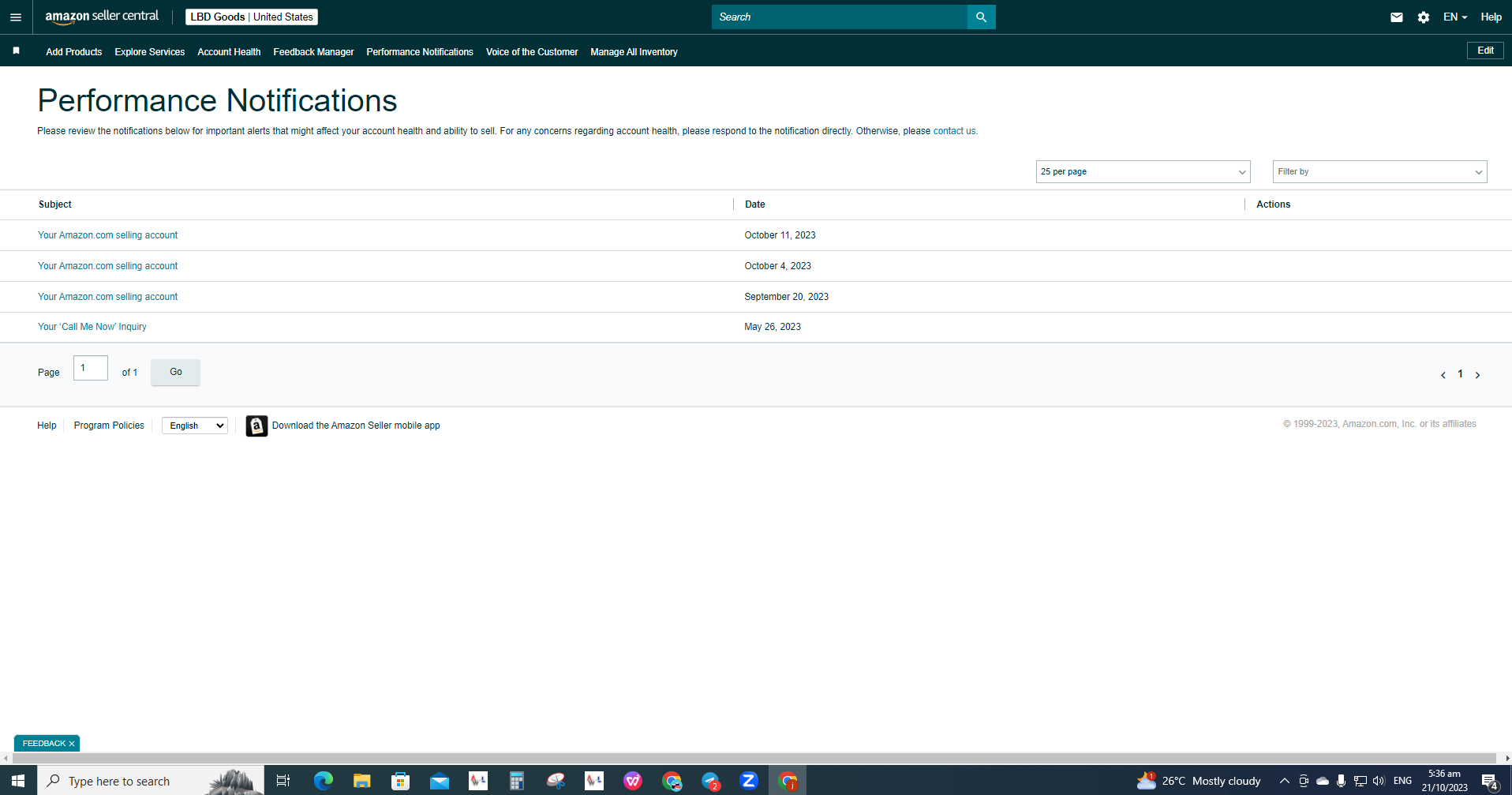Image resolution: width=1512 pixels, height=795 pixels.
Task: Open Performance Notifications nav item
Action: 420,52
